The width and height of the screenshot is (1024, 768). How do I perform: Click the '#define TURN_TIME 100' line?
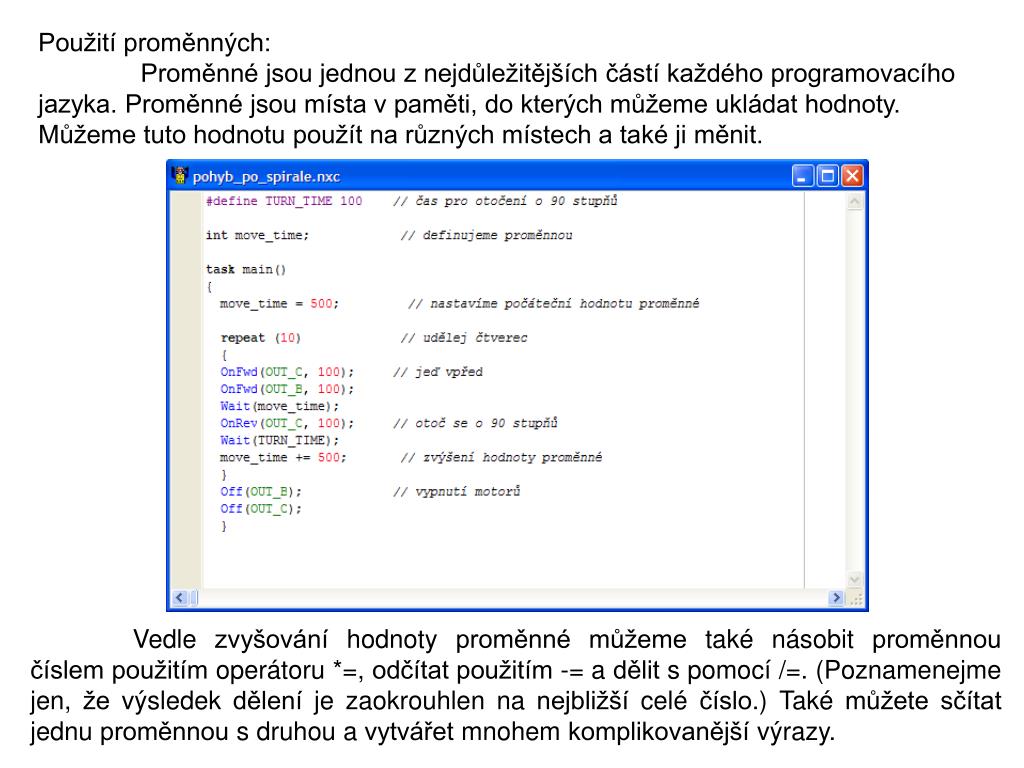click(x=284, y=201)
